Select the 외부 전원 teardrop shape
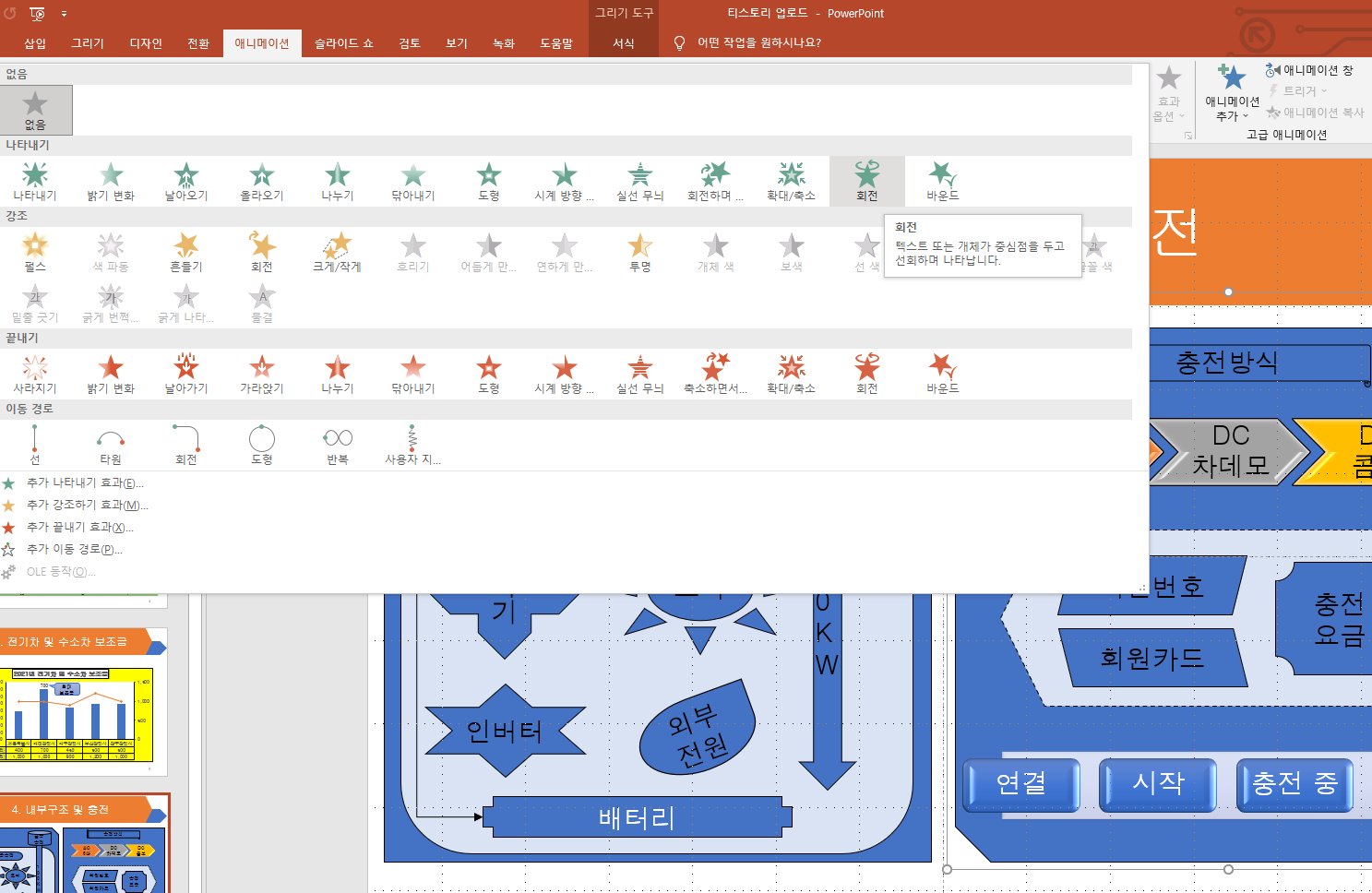Viewport: 1372px width, 893px height. [699, 727]
